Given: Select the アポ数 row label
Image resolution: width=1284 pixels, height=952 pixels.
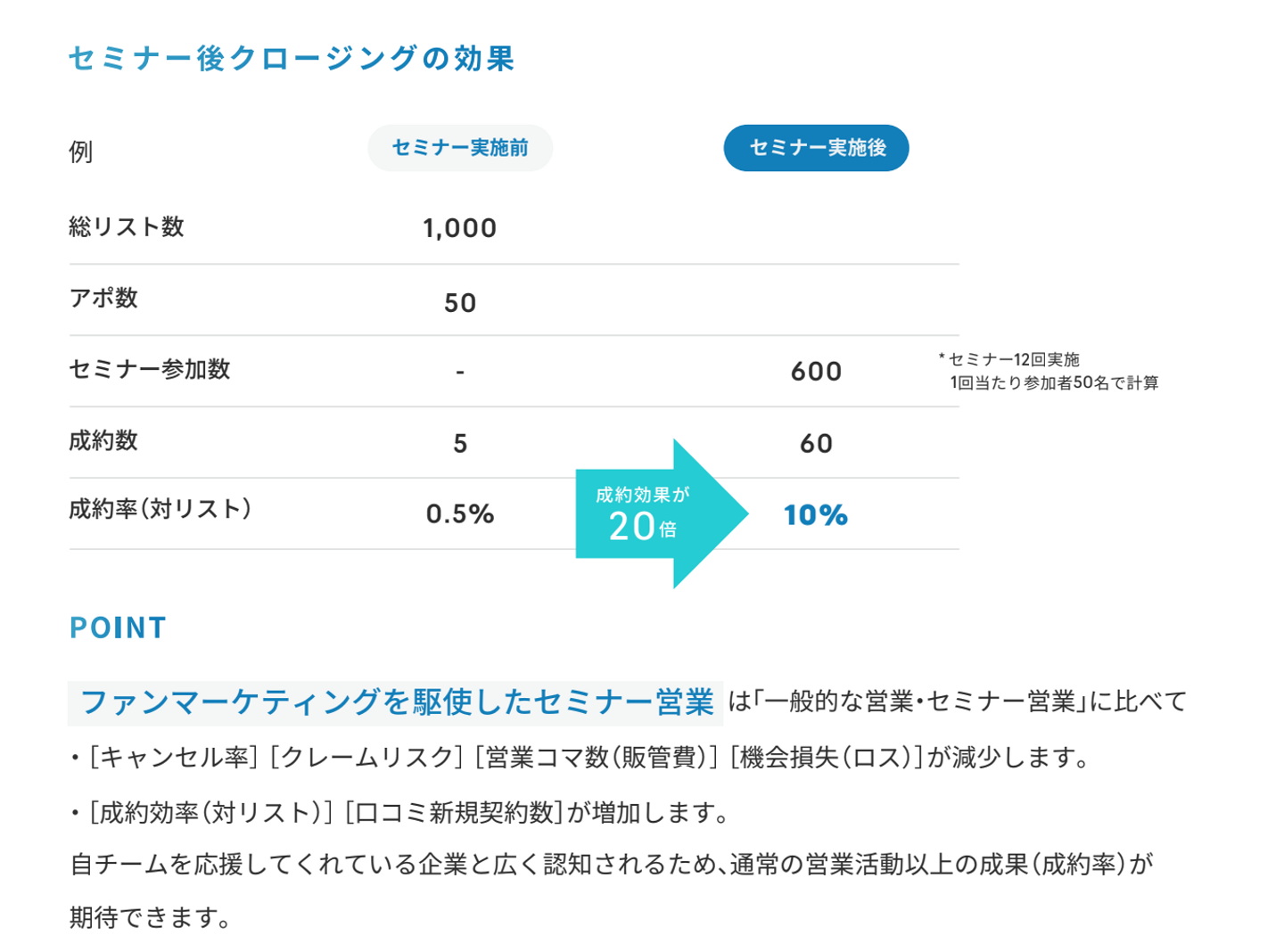Looking at the screenshot, I should [103, 299].
